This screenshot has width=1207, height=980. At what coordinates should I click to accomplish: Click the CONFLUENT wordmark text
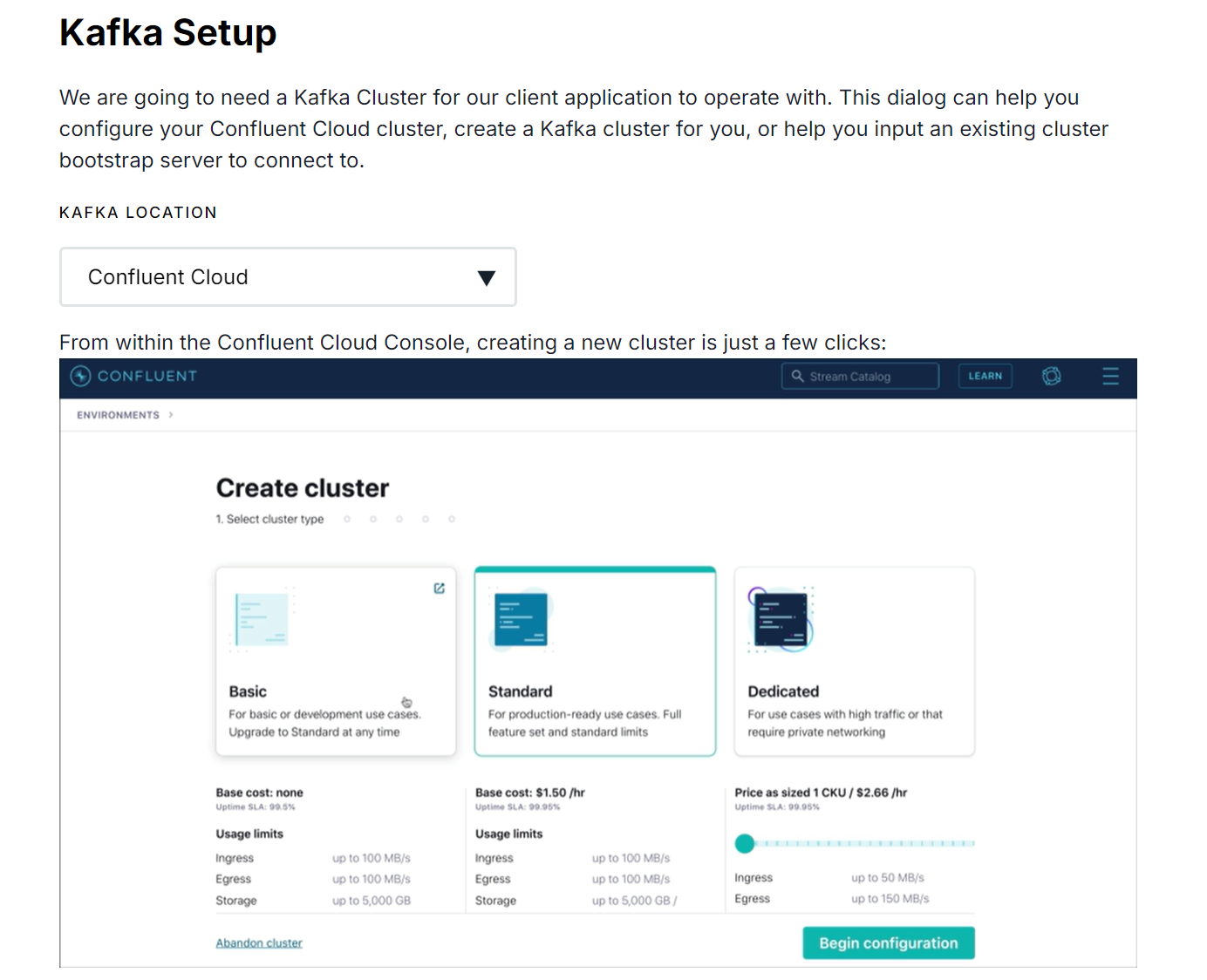coord(147,376)
